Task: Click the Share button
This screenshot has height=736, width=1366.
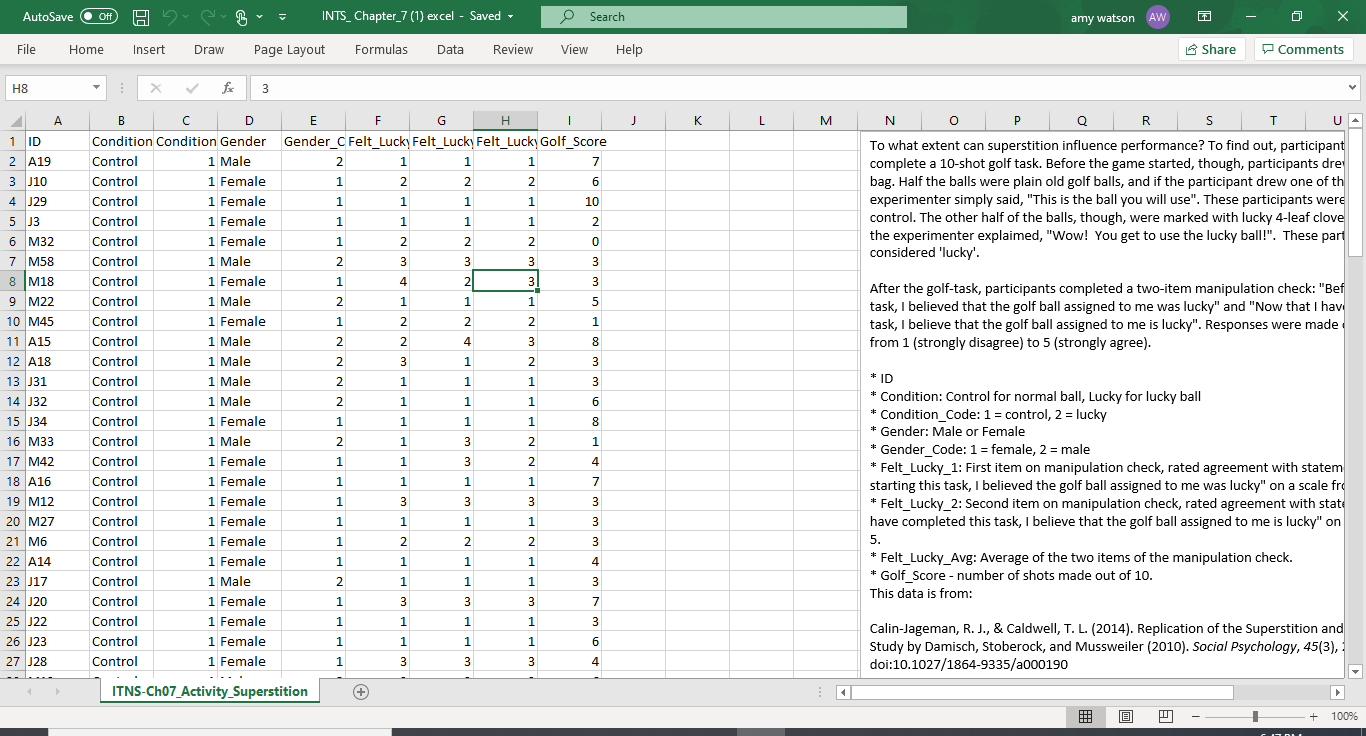Action: point(1210,49)
